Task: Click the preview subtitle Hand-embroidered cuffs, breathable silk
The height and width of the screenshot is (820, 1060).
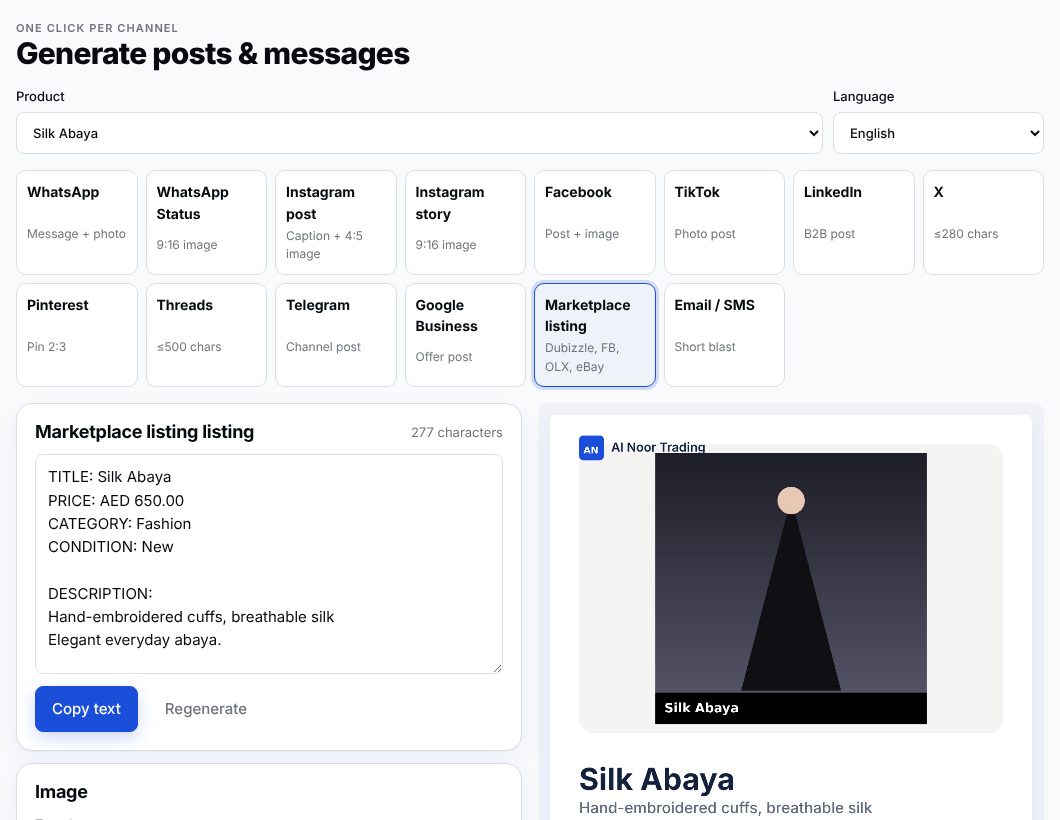Action: click(x=725, y=808)
